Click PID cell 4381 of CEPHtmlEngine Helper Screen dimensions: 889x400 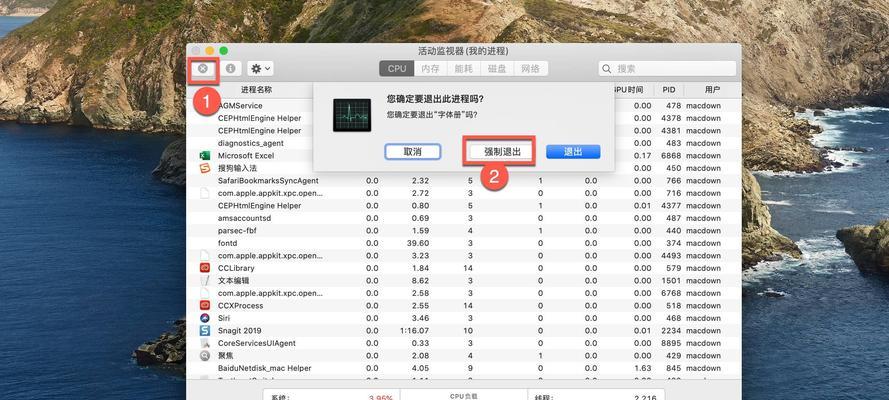pyautogui.click(x=671, y=131)
